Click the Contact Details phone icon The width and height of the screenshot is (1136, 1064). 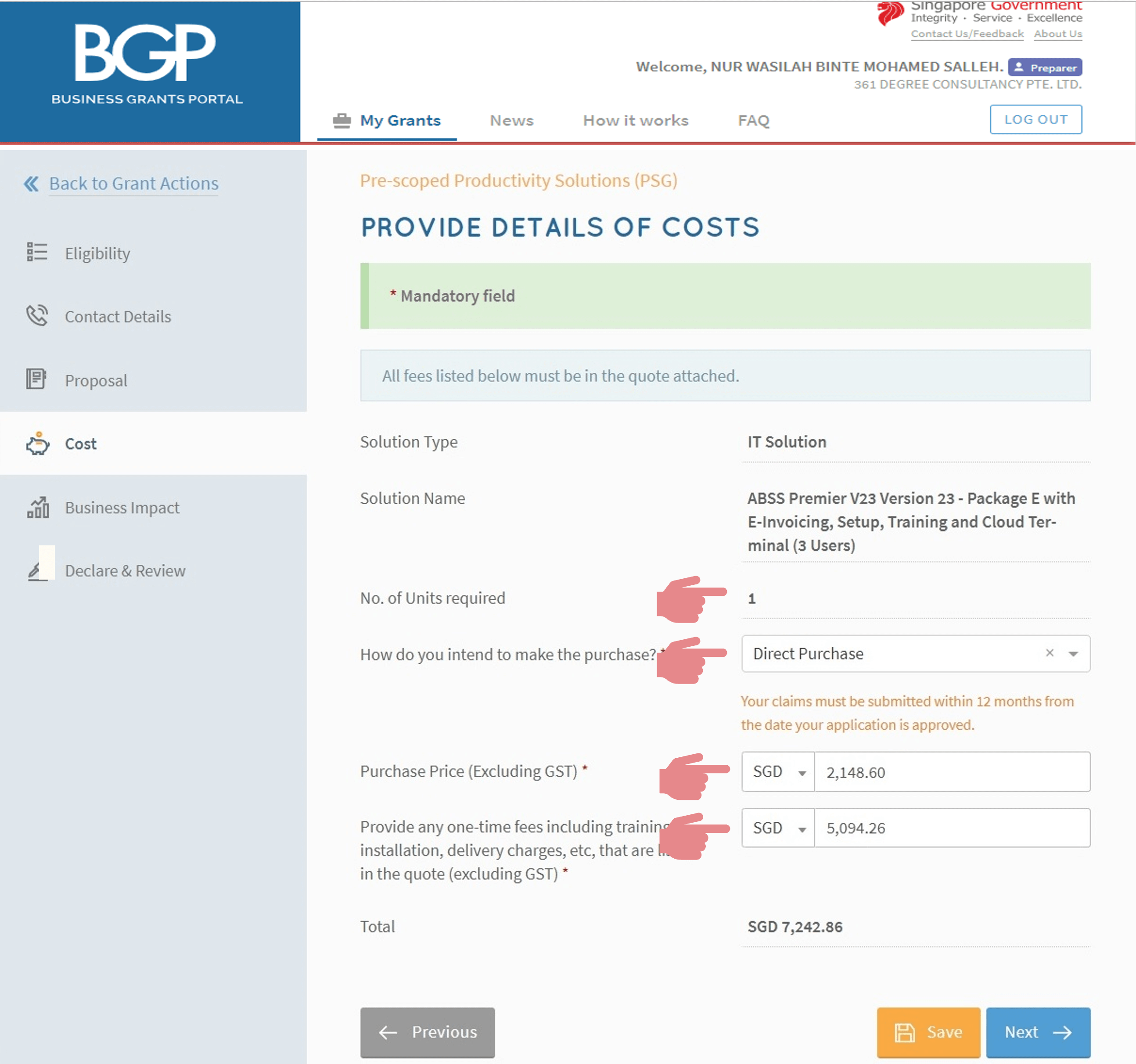coord(37,315)
